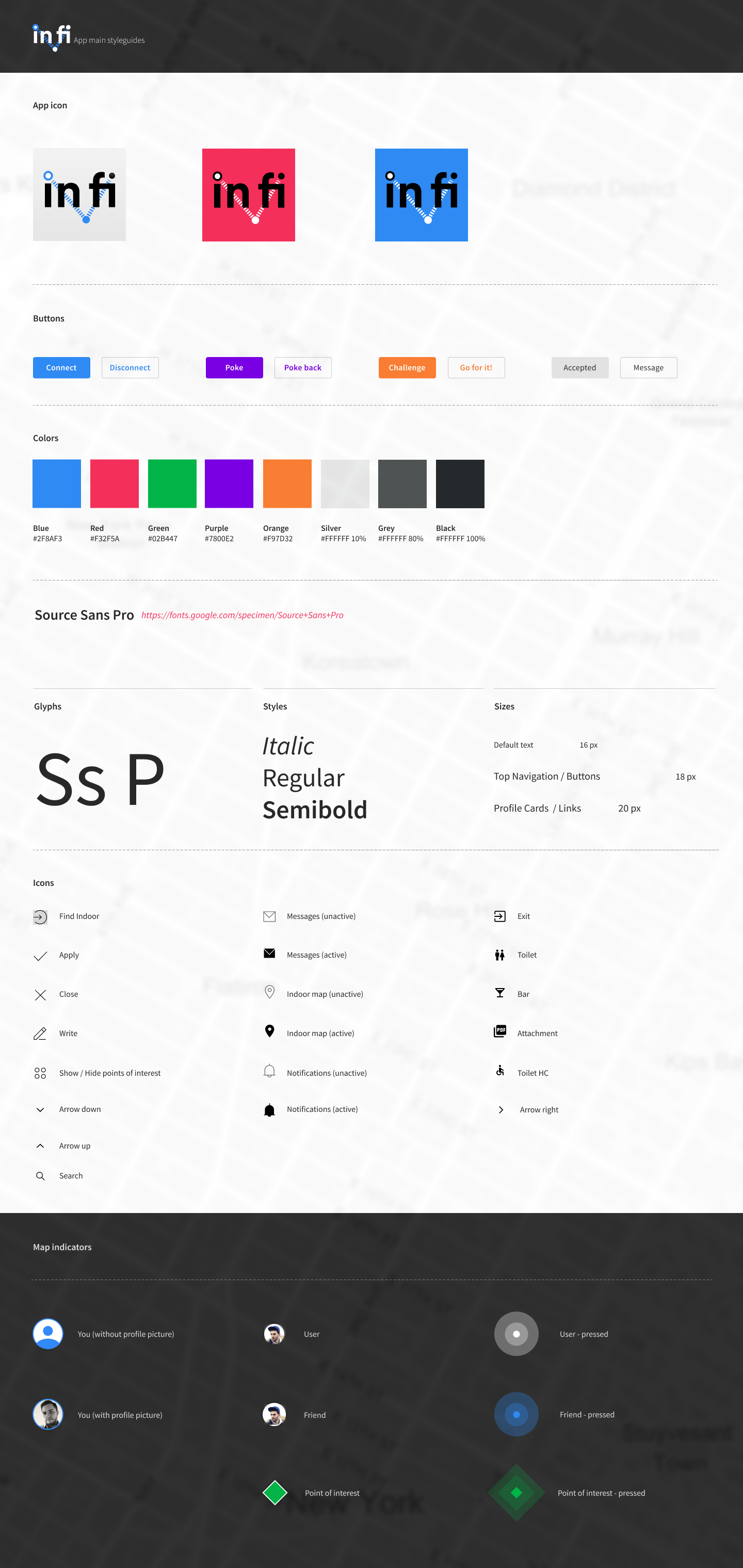The width and height of the screenshot is (743, 1568).
Task: Click the Messages (unactive) envelope icon
Action: [269, 917]
